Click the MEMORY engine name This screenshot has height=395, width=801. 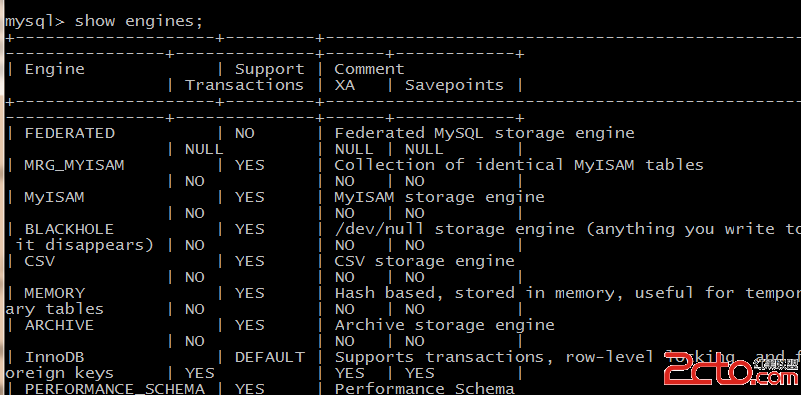pyautogui.click(x=55, y=293)
